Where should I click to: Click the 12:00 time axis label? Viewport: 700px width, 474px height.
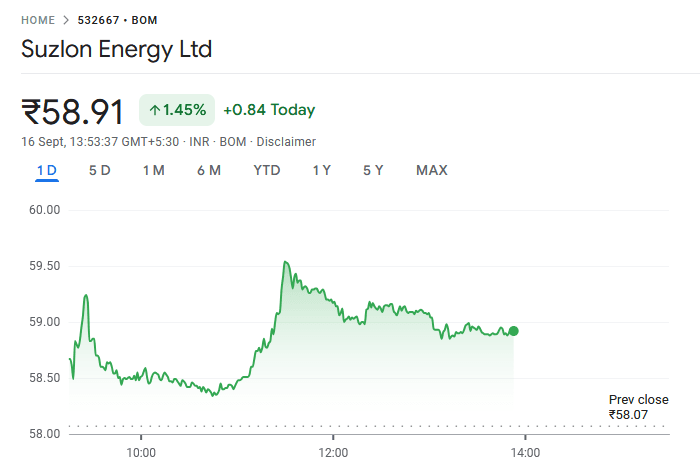[333, 453]
